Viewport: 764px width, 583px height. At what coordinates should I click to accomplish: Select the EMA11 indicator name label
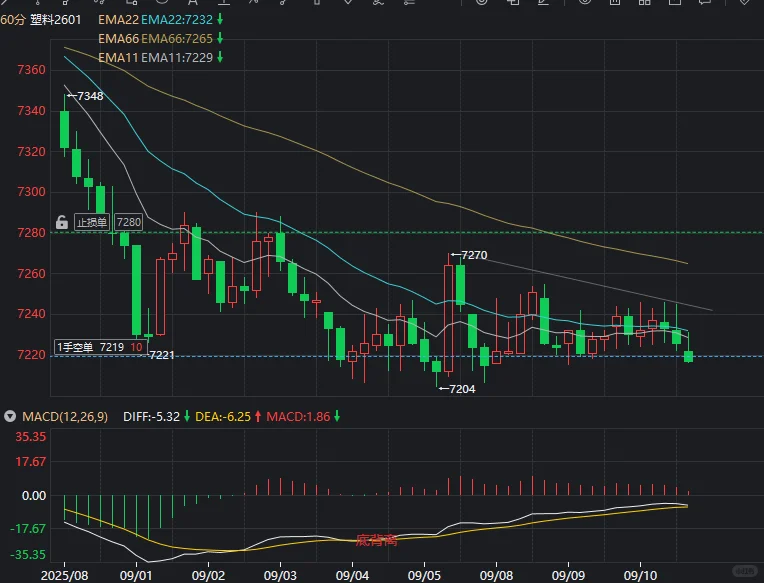tap(118, 57)
